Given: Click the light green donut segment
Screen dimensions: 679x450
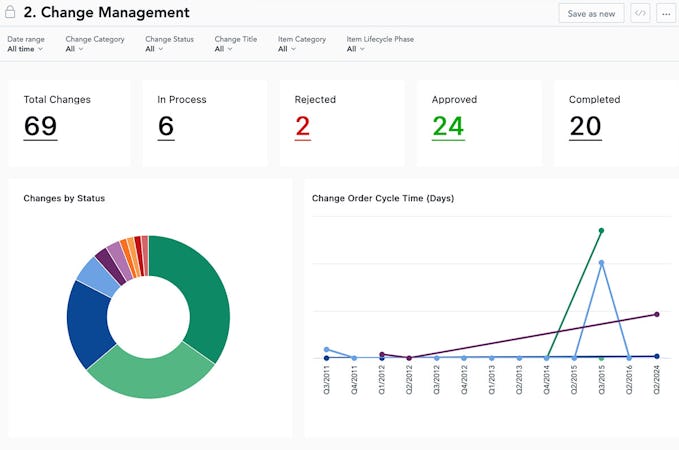Looking at the screenshot, I should [150, 377].
